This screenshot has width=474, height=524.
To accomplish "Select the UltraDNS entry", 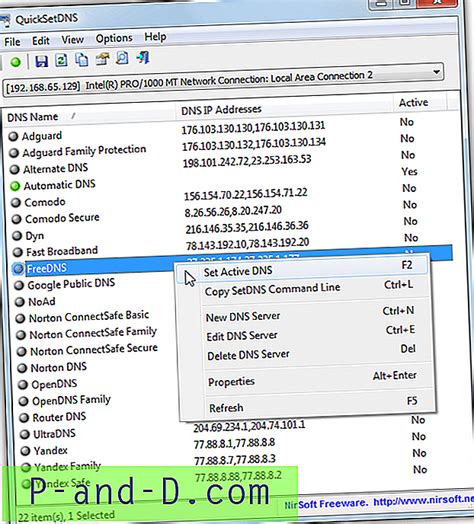I will click(x=54, y=434).
